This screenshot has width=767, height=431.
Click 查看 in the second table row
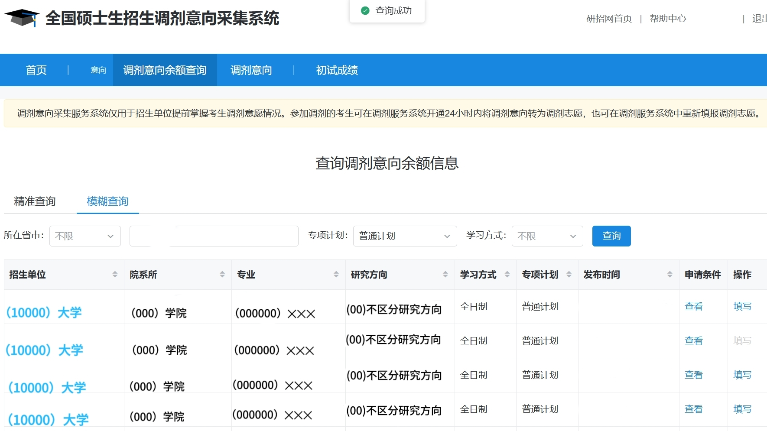point(694,340)
